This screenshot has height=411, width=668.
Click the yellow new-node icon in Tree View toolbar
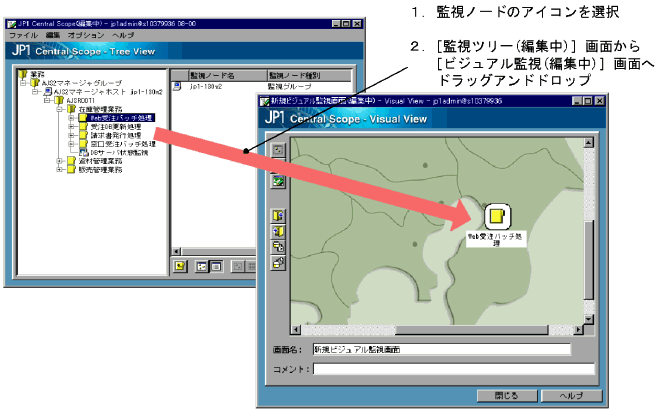tap(181, 266)
